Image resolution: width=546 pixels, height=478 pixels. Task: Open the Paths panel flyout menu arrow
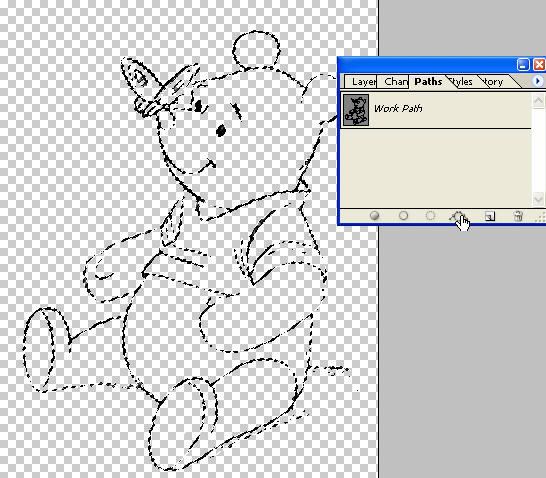(538, 81)
